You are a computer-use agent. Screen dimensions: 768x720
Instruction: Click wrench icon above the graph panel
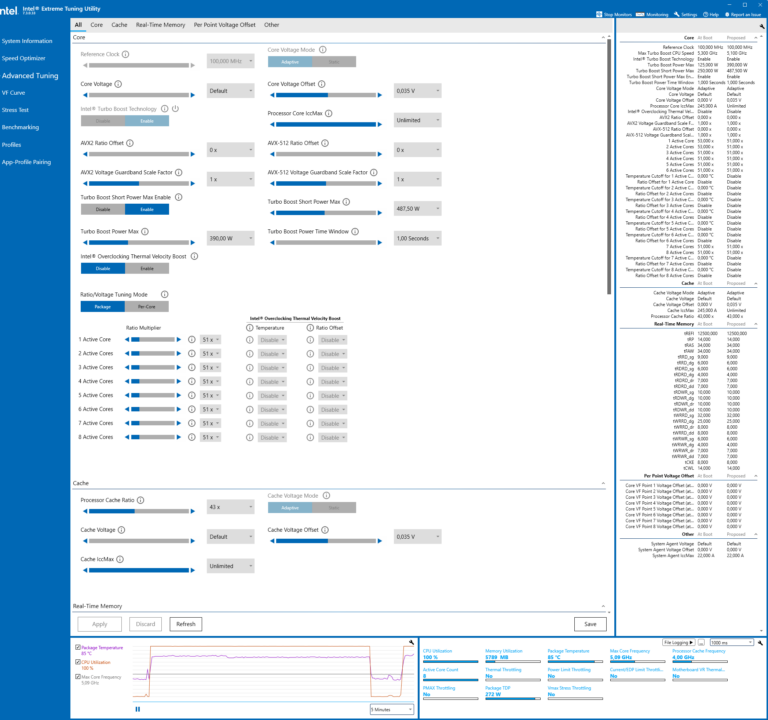coord(410,642)
